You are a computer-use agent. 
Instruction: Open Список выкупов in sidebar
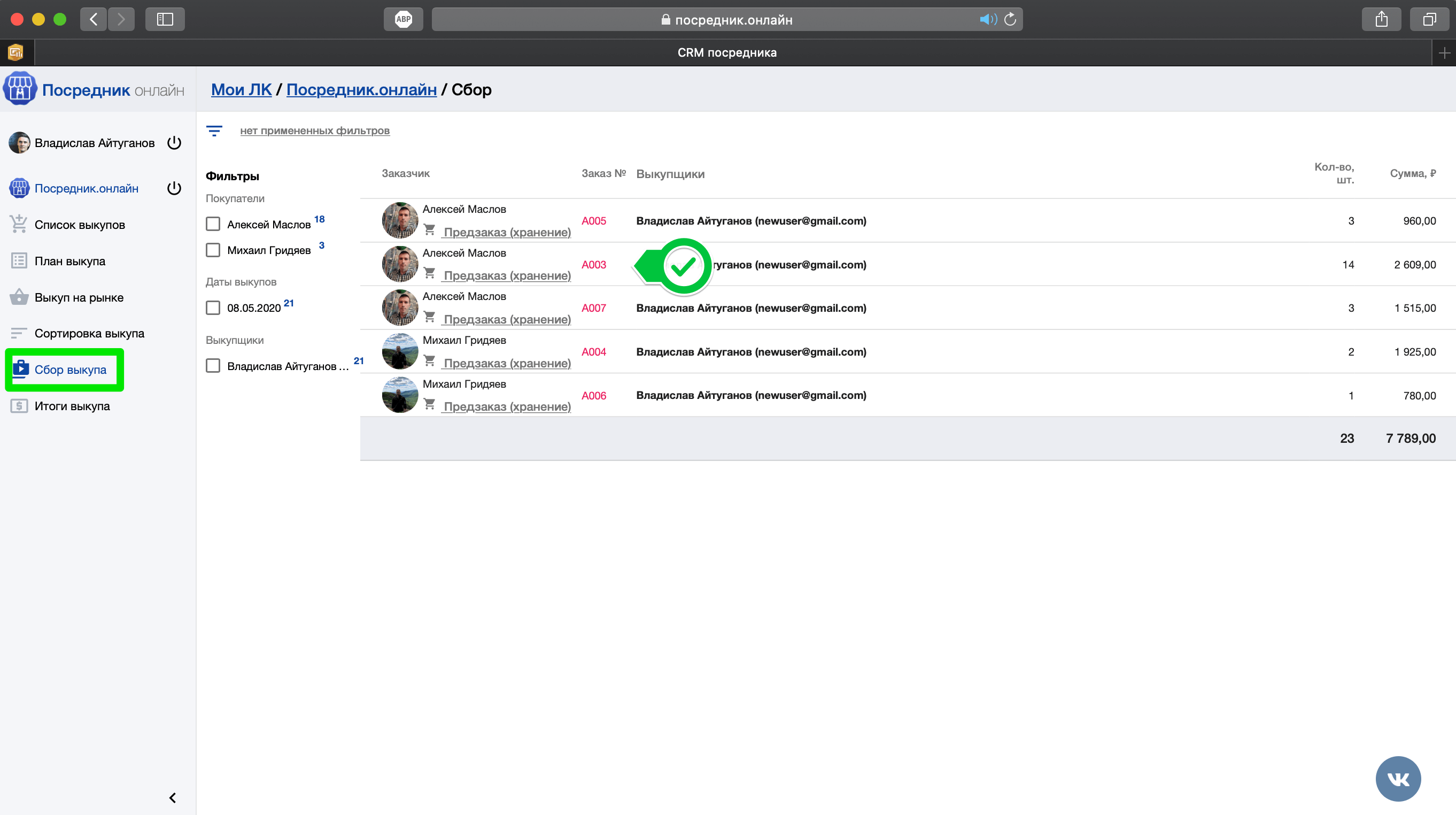coord(79,225)
